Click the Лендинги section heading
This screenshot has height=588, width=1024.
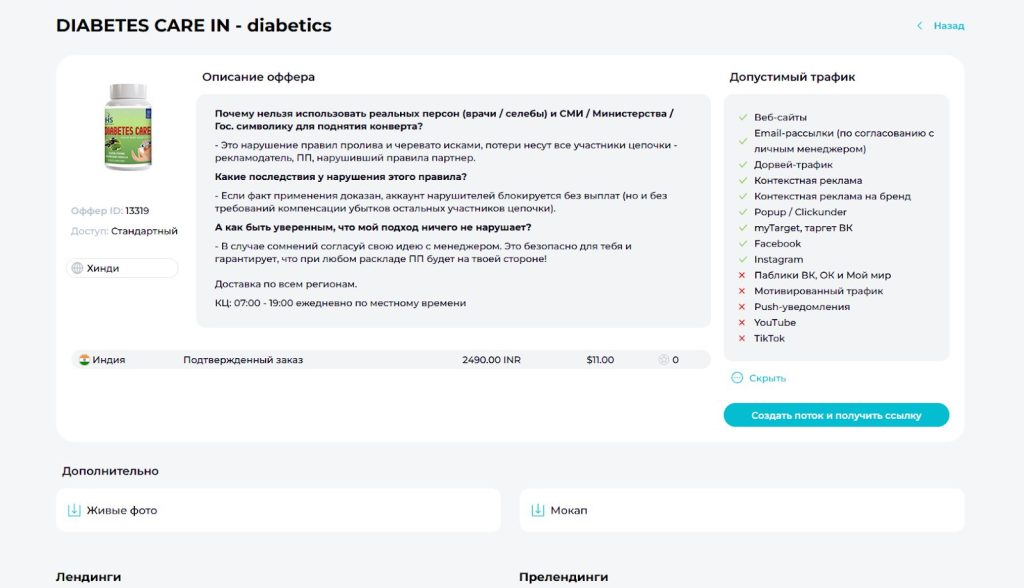click(x=88, y=577)
